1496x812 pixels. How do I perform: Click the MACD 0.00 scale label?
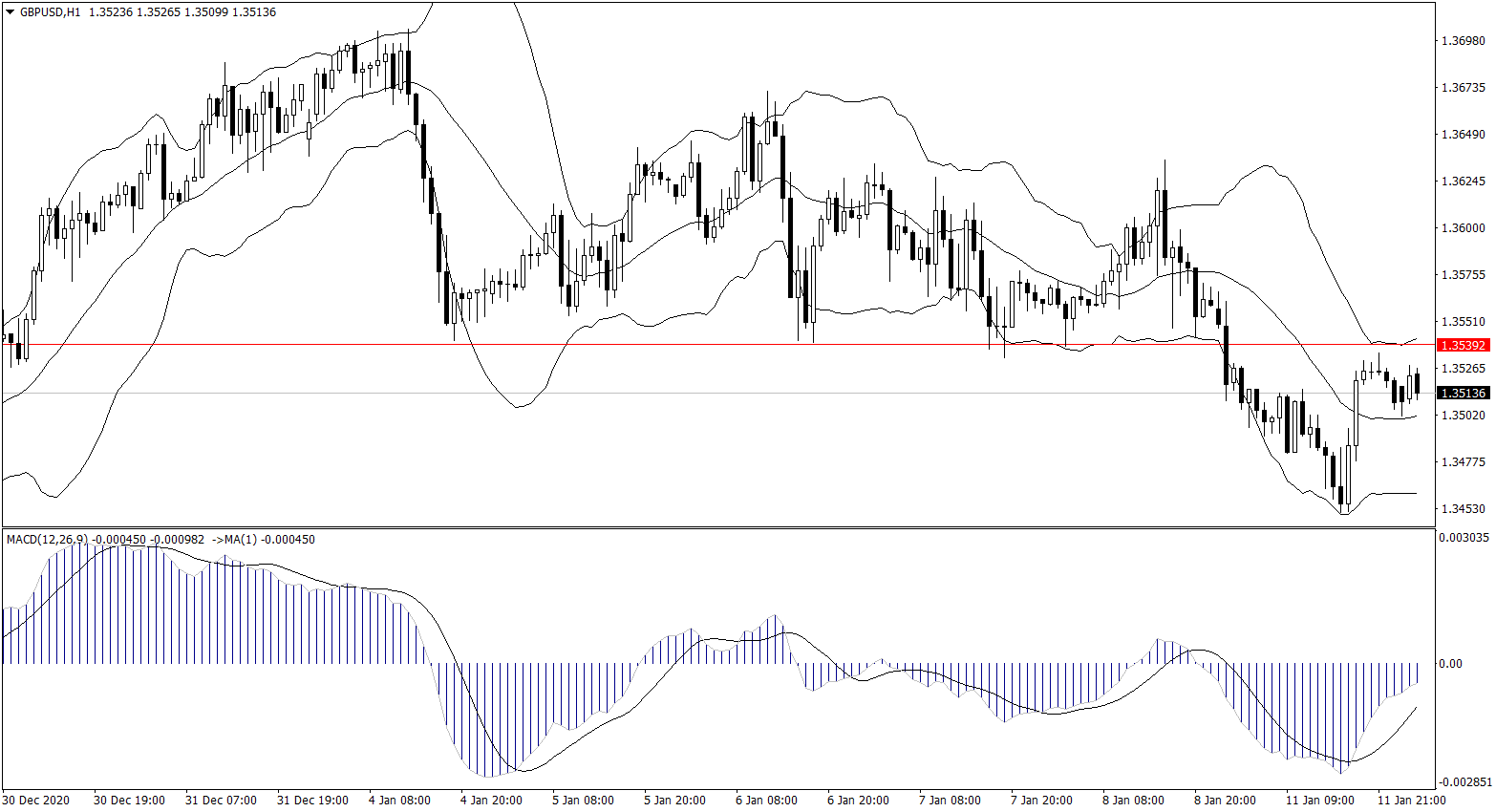coord(1450,664)
